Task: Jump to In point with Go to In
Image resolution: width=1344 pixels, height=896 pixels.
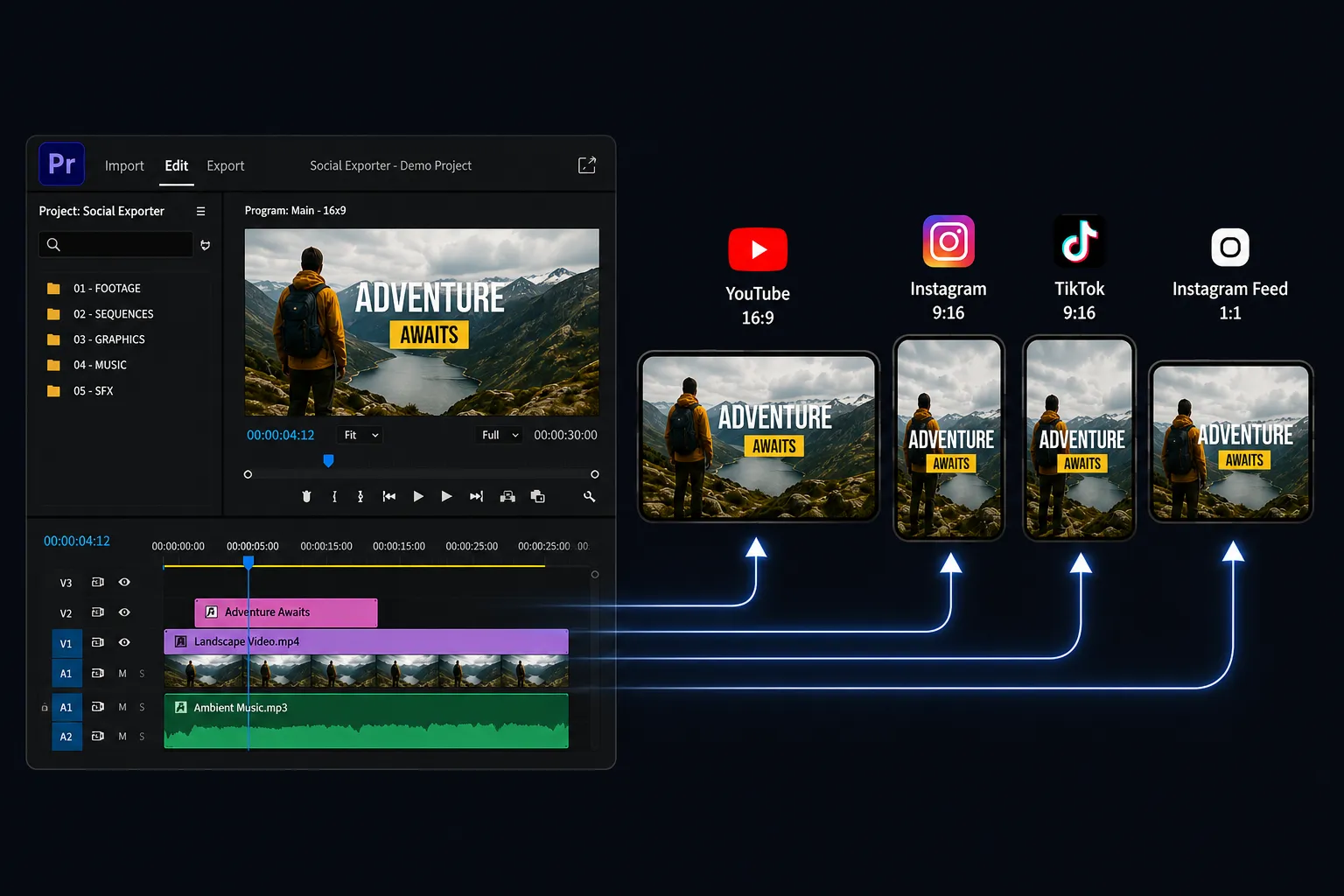Action: 389,496
